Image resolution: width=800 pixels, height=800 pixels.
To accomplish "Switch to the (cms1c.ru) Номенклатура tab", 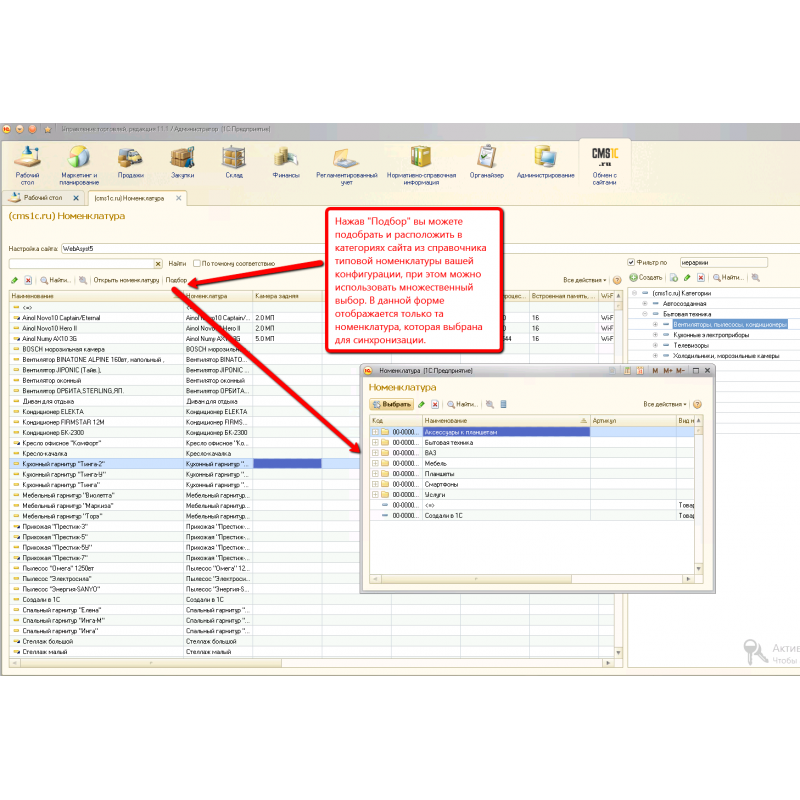I will (x=129, y=198).
